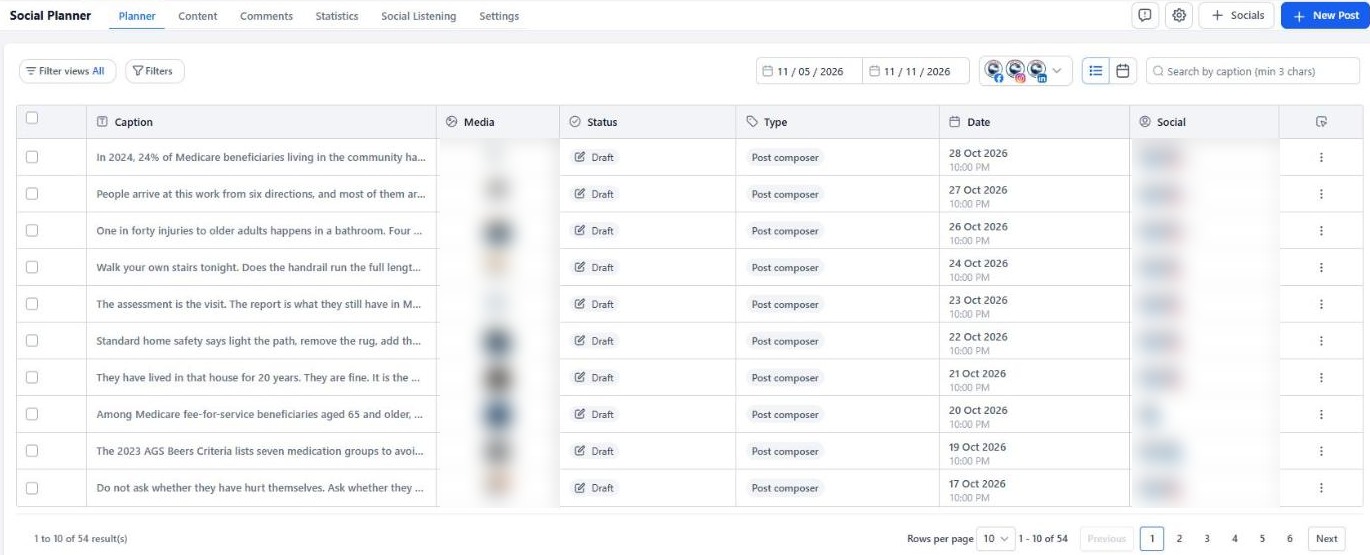1370x555 pixels.
Task: Open row actions for 21 Oct 2026 post
Action: point(1321,378)
